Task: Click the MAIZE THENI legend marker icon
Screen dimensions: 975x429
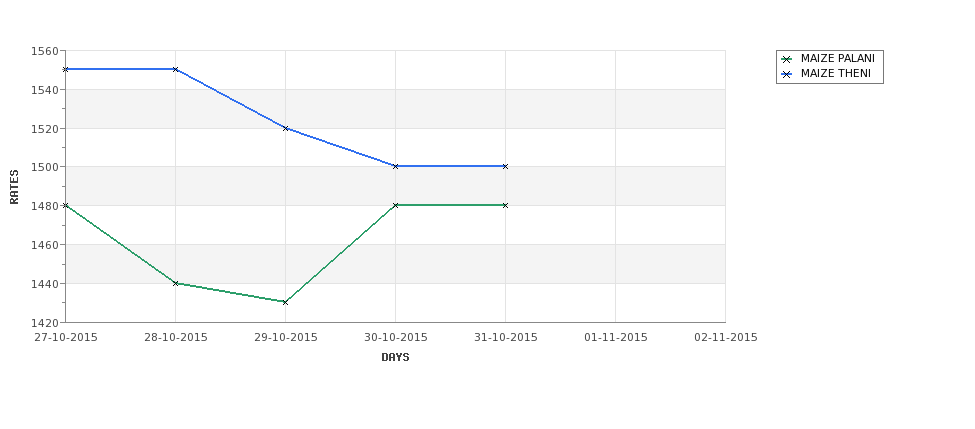Action: tap(787, 74)
